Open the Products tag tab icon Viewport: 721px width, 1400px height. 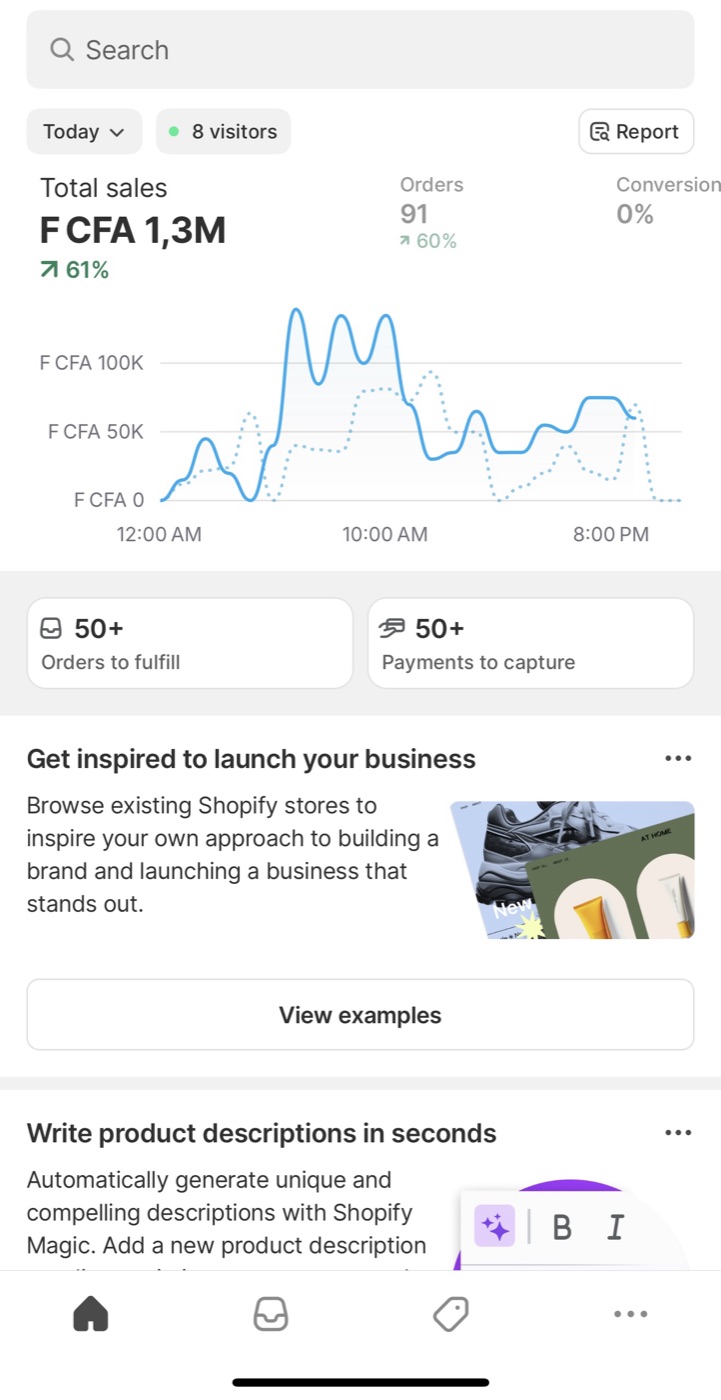451,1314
